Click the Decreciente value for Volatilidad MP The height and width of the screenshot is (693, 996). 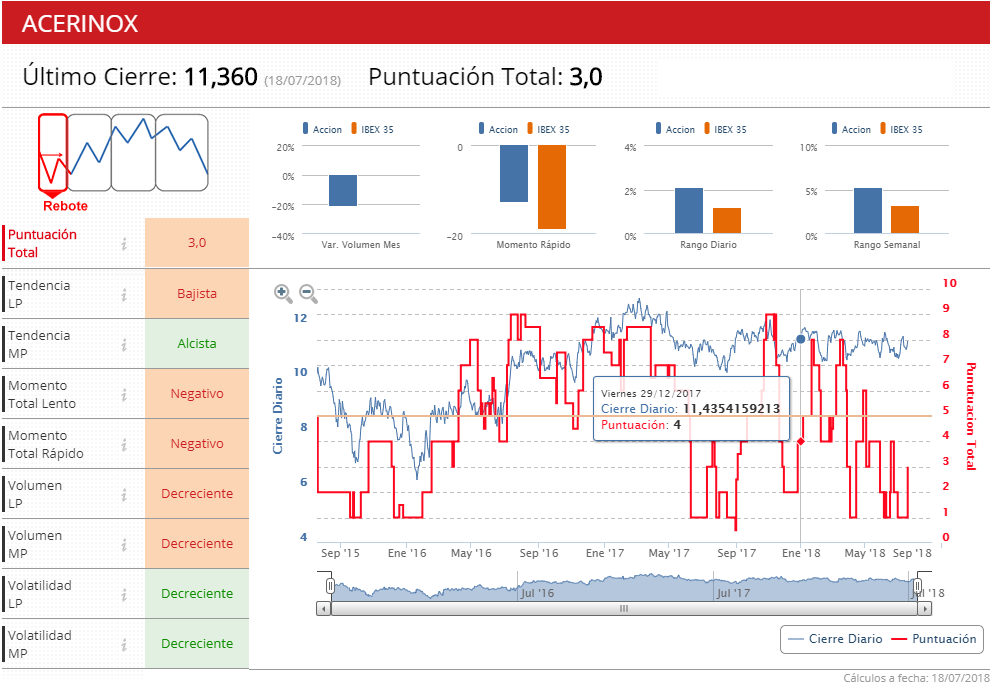(197, 644)
